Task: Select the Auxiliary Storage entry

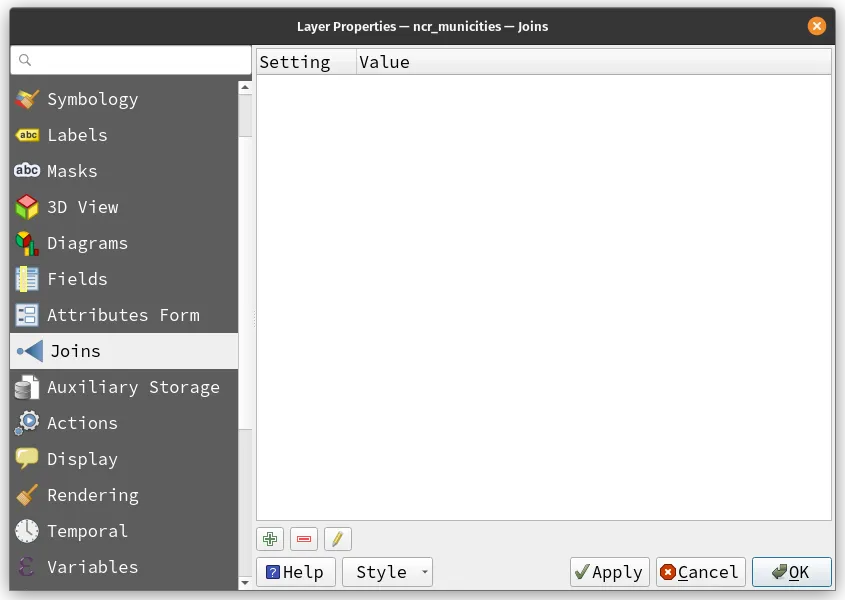Action: pyautogui.click(x=134, y=386)
